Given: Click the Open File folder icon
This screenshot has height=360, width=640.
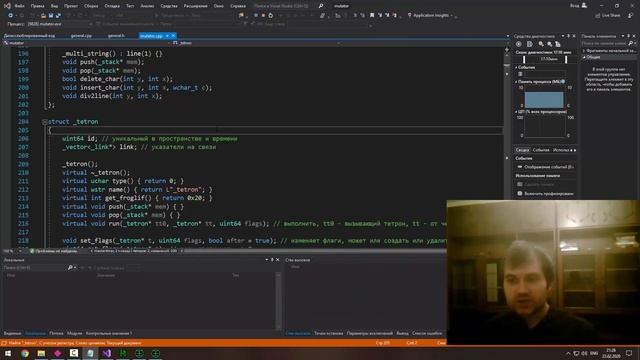Looking at the screenshot, I should coord(43,16).
